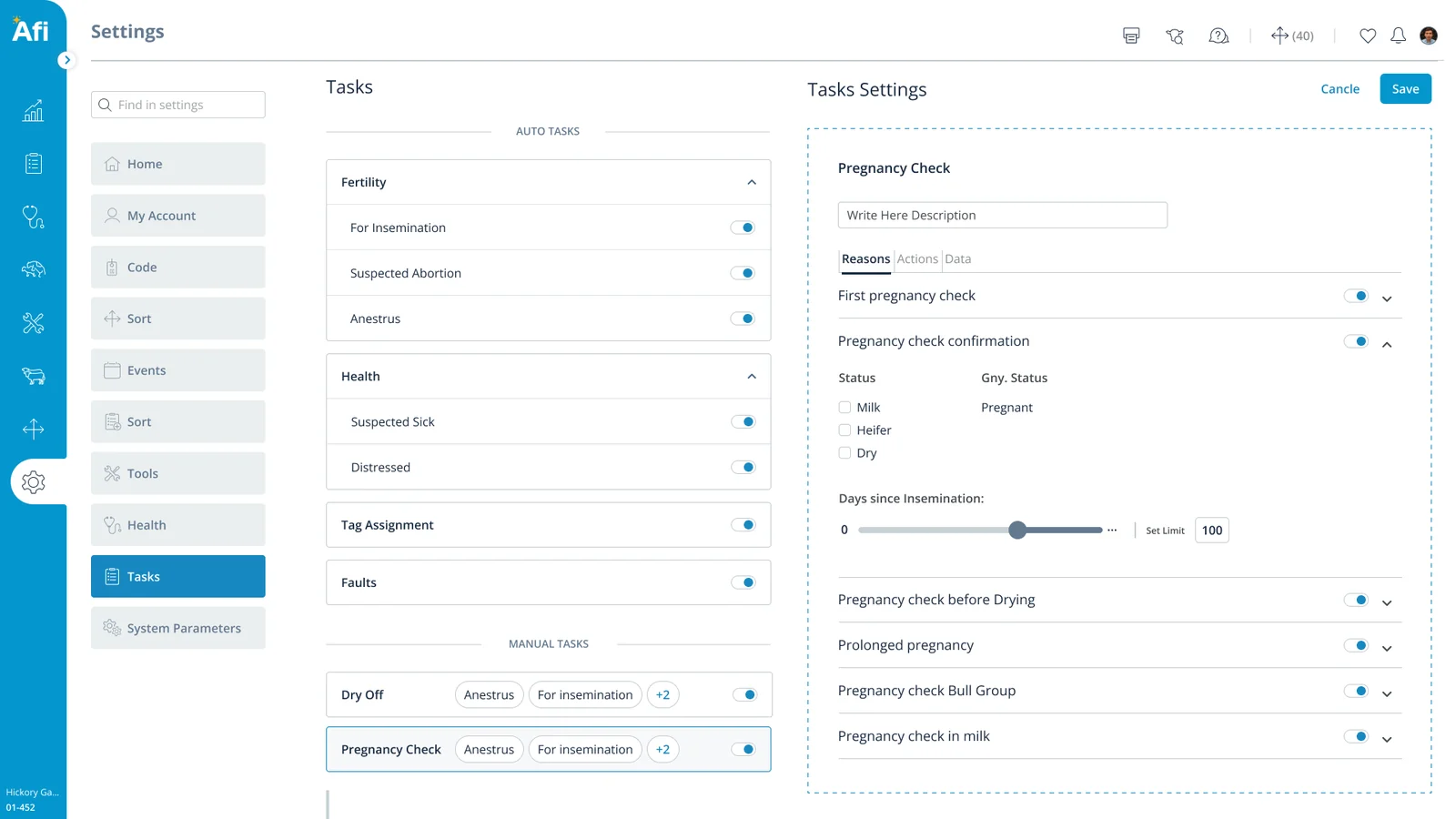The width and height of the screenshot is (1456, 819).
Task: Open the sort queue (40) icon
Action: point(1292,35)
